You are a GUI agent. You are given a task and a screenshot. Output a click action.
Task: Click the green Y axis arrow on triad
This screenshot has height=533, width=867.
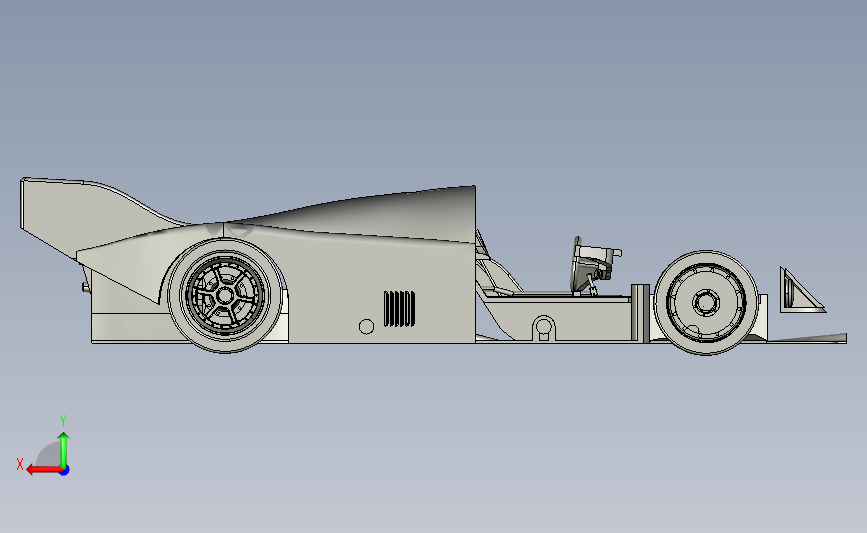64,449
